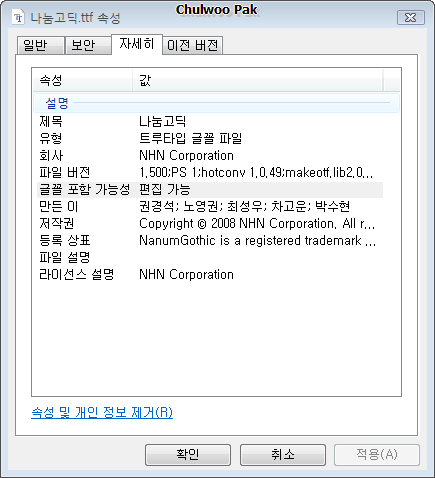Click the 1.500;PS 1;hotconv version value
The image size is (435, 478).
click(256, 172)
